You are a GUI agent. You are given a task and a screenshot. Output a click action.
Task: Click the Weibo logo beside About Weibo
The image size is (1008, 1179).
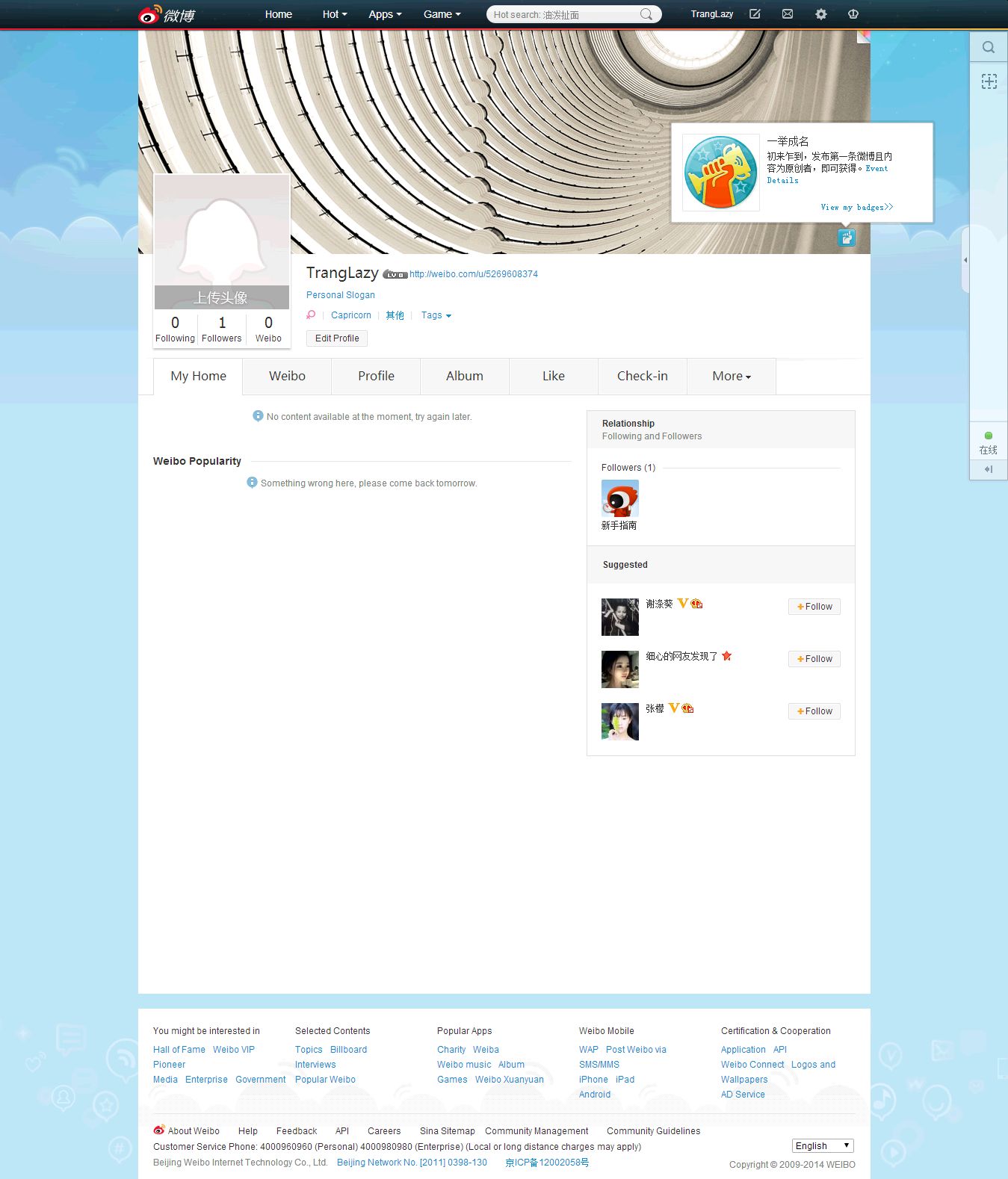pos(158,1130)
